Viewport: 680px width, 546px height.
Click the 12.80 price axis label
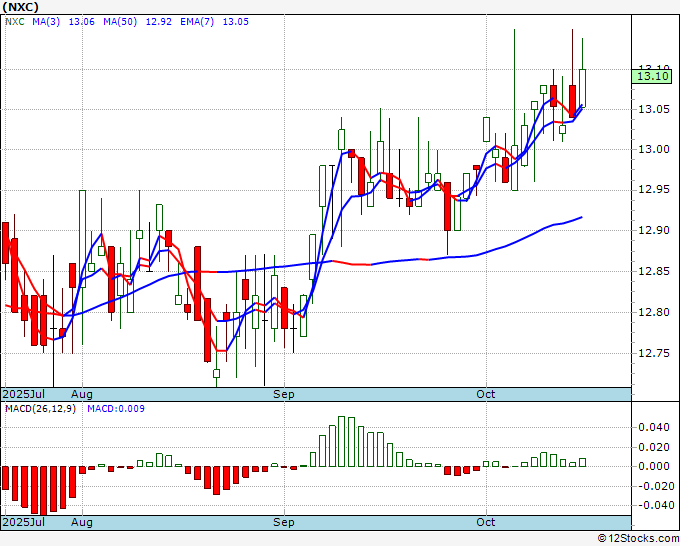point(654,312)
